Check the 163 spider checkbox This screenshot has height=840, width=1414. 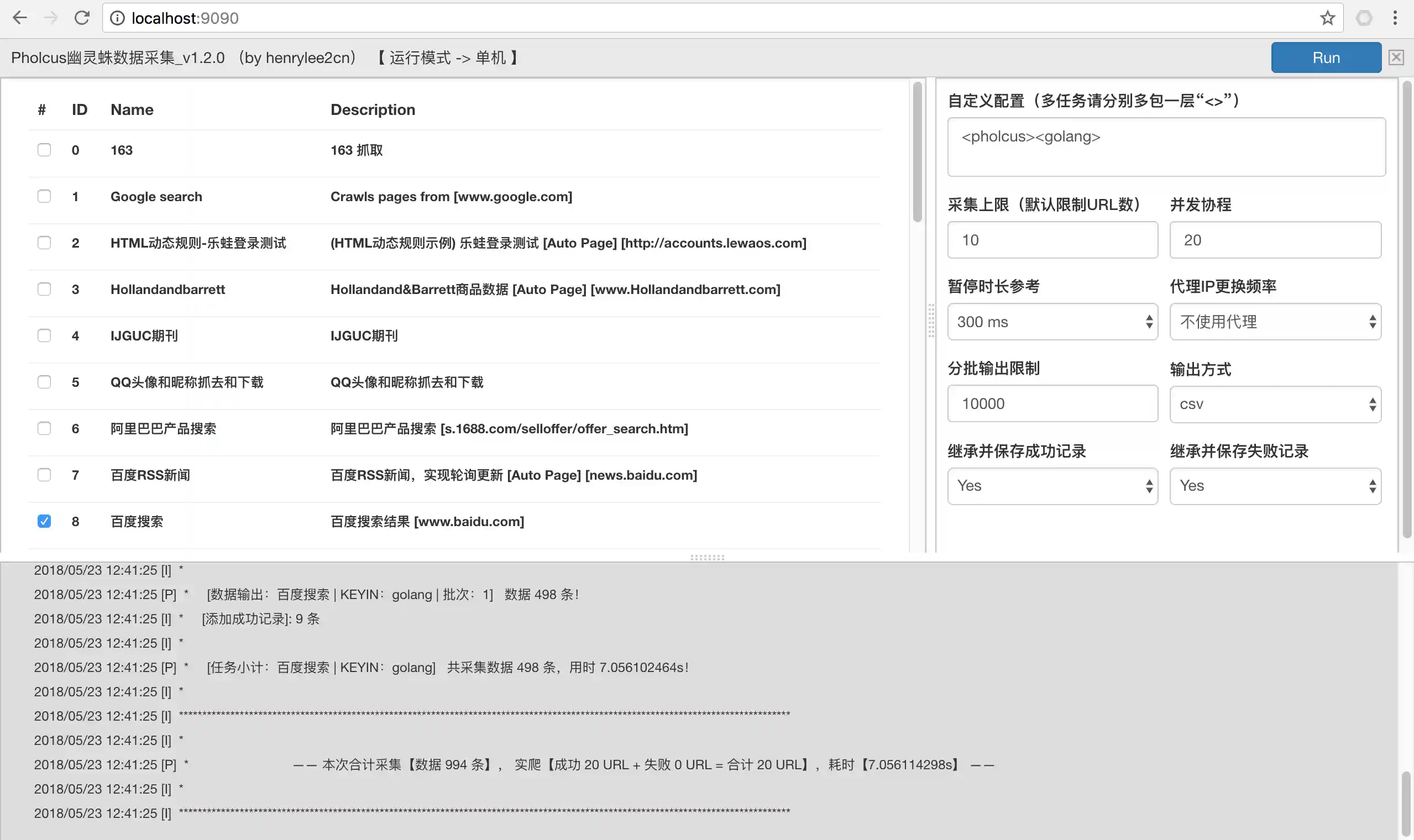tap(44, 150)
